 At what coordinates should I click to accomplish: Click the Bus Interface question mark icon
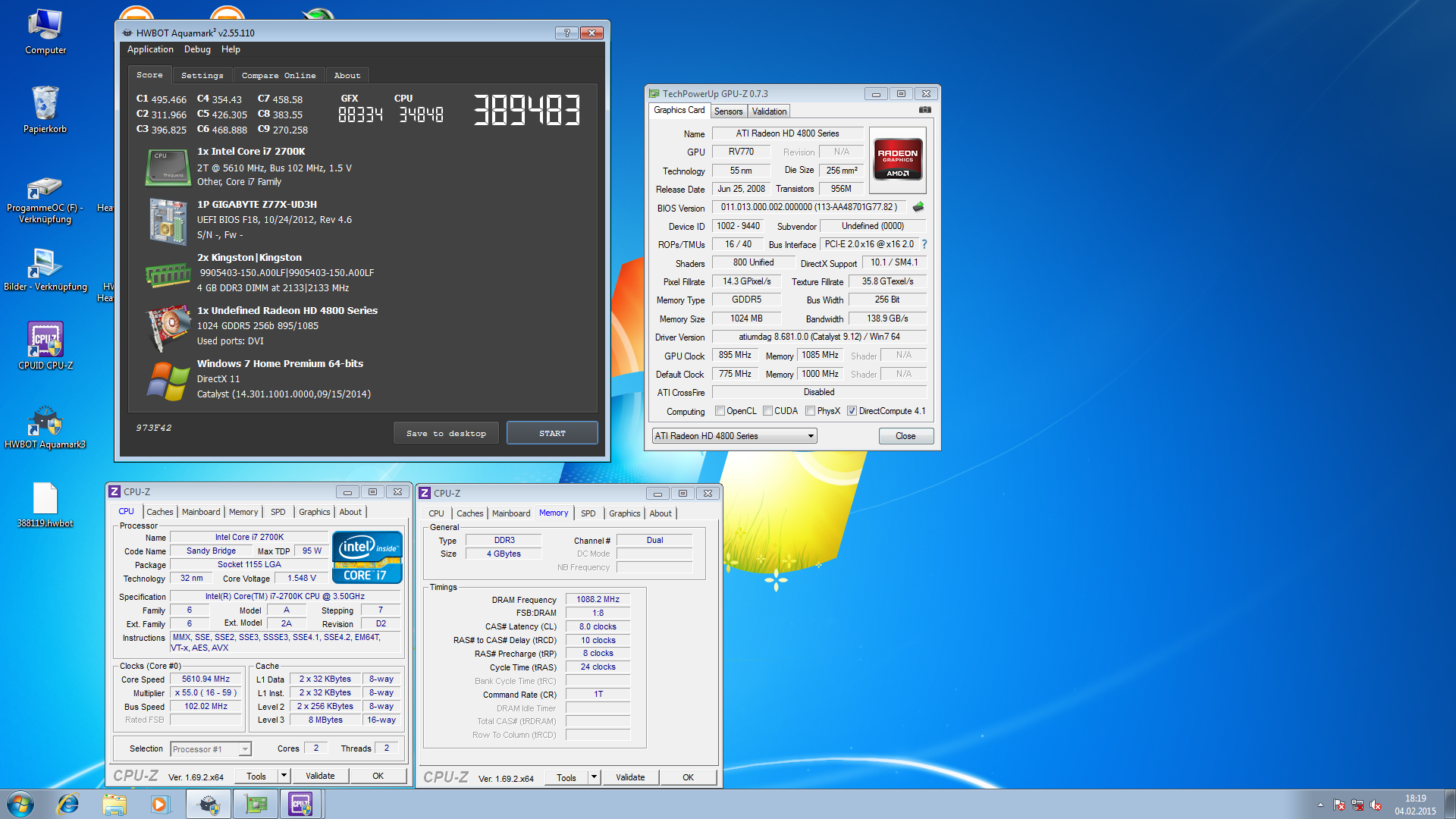click(924, 244)
